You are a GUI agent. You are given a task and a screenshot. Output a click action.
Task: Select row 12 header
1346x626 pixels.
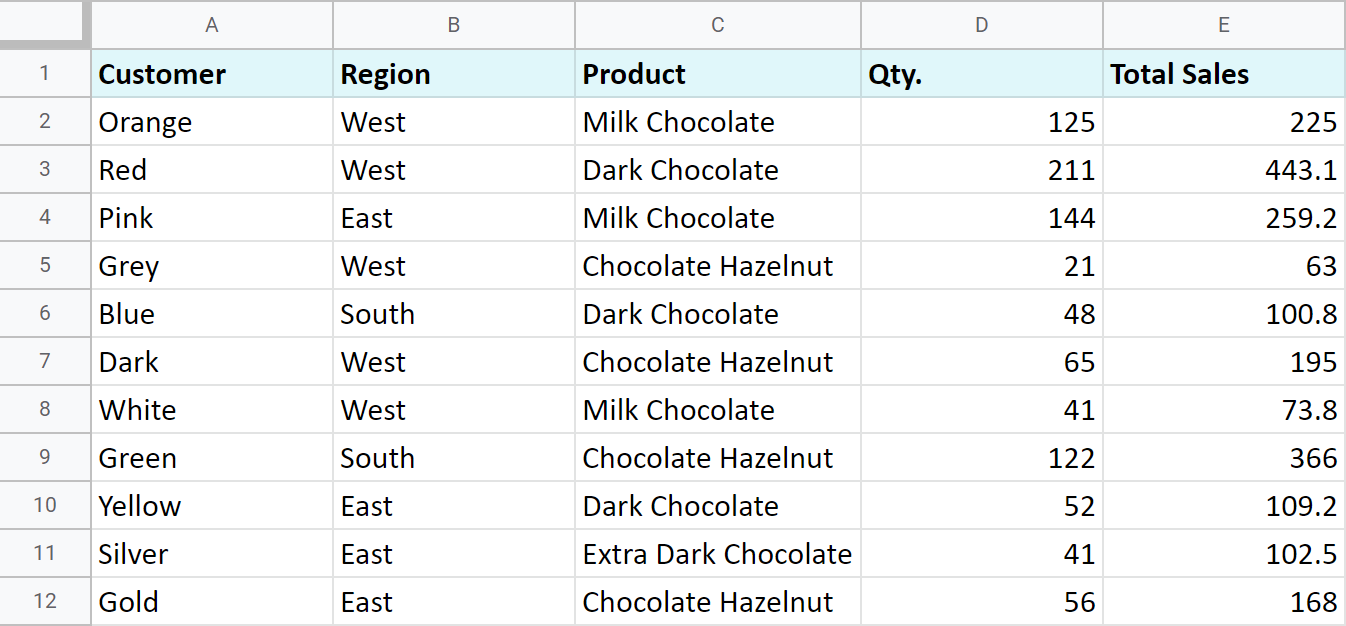click(x=44, y=601)
